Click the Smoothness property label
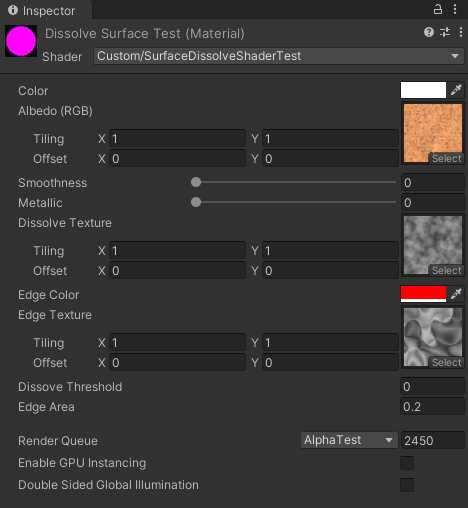This screenshot has width=468, height=508. pos(52,183)
